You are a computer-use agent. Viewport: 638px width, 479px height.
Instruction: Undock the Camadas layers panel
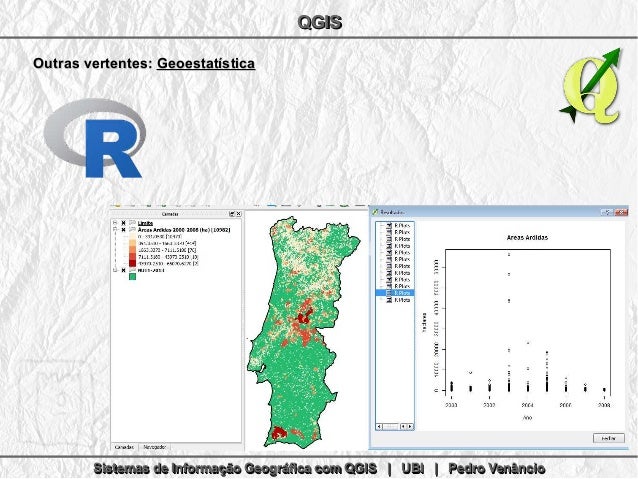click(x=232, y=214)
